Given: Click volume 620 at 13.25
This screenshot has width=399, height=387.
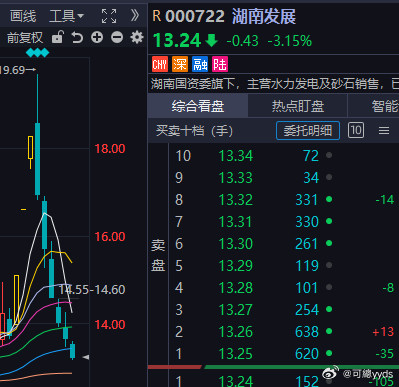Looking at the screenshot, I should click(307, 354).
